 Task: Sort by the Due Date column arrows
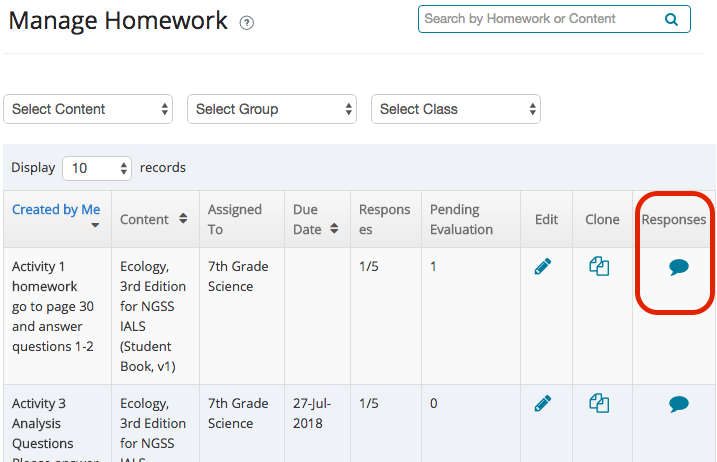coord(334,229)
